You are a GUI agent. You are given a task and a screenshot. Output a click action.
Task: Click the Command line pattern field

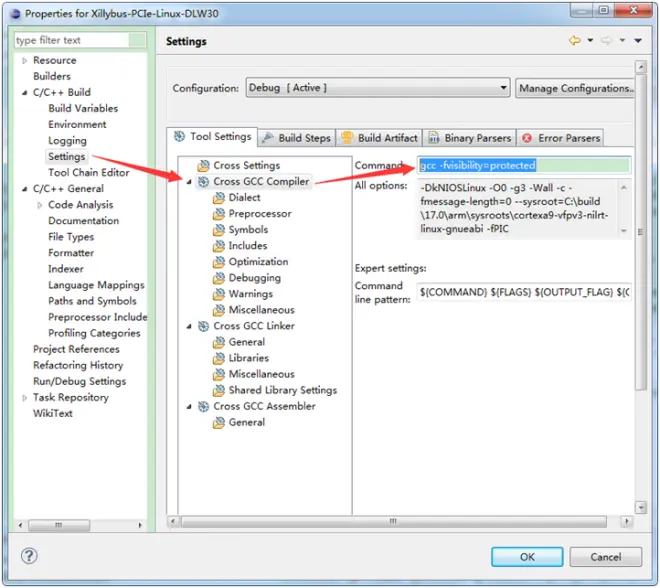(524, 292)
